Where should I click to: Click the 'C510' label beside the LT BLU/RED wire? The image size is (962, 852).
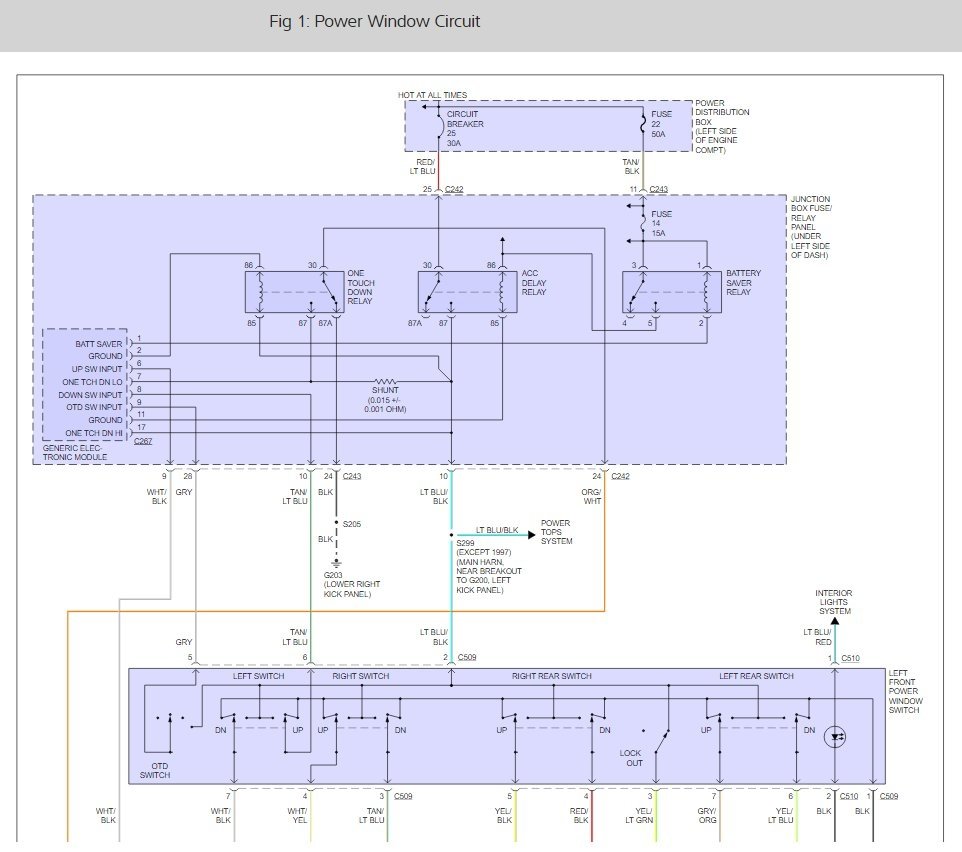pyautogui.click(x=850, y=658)
